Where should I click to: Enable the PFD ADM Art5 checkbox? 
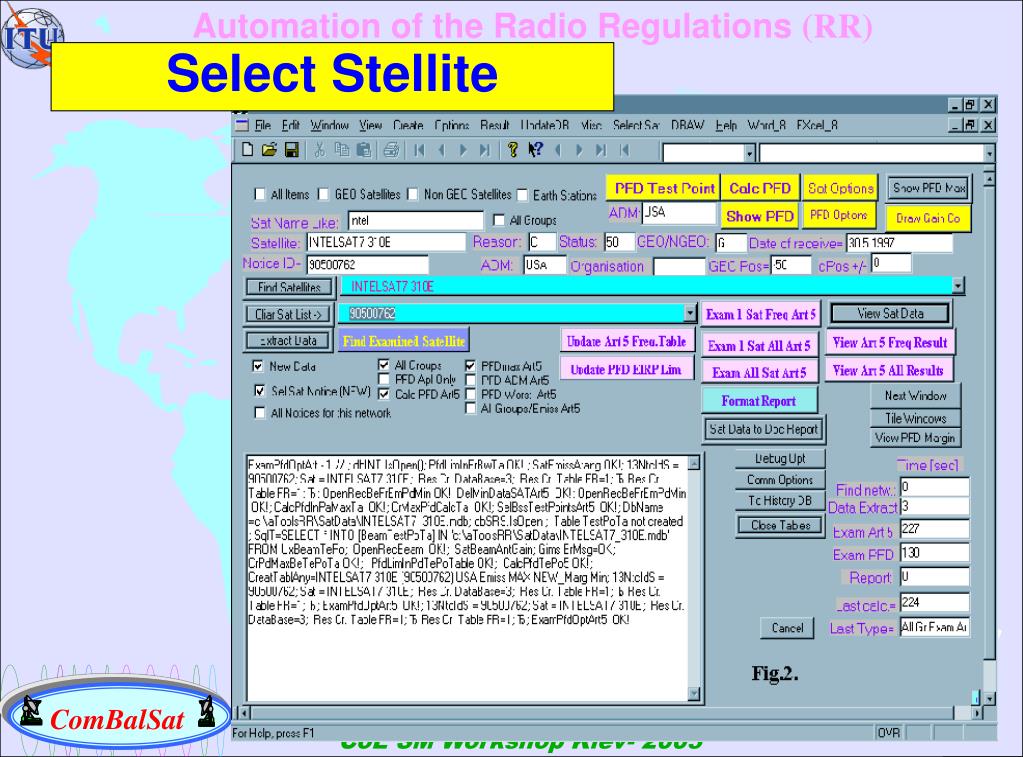pyautogui.click(x=470, y=379)
